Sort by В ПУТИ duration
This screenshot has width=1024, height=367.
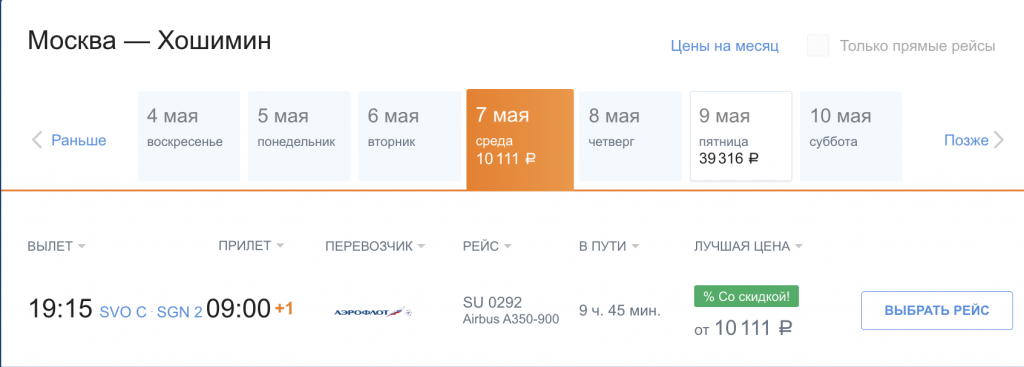[609, 246]
